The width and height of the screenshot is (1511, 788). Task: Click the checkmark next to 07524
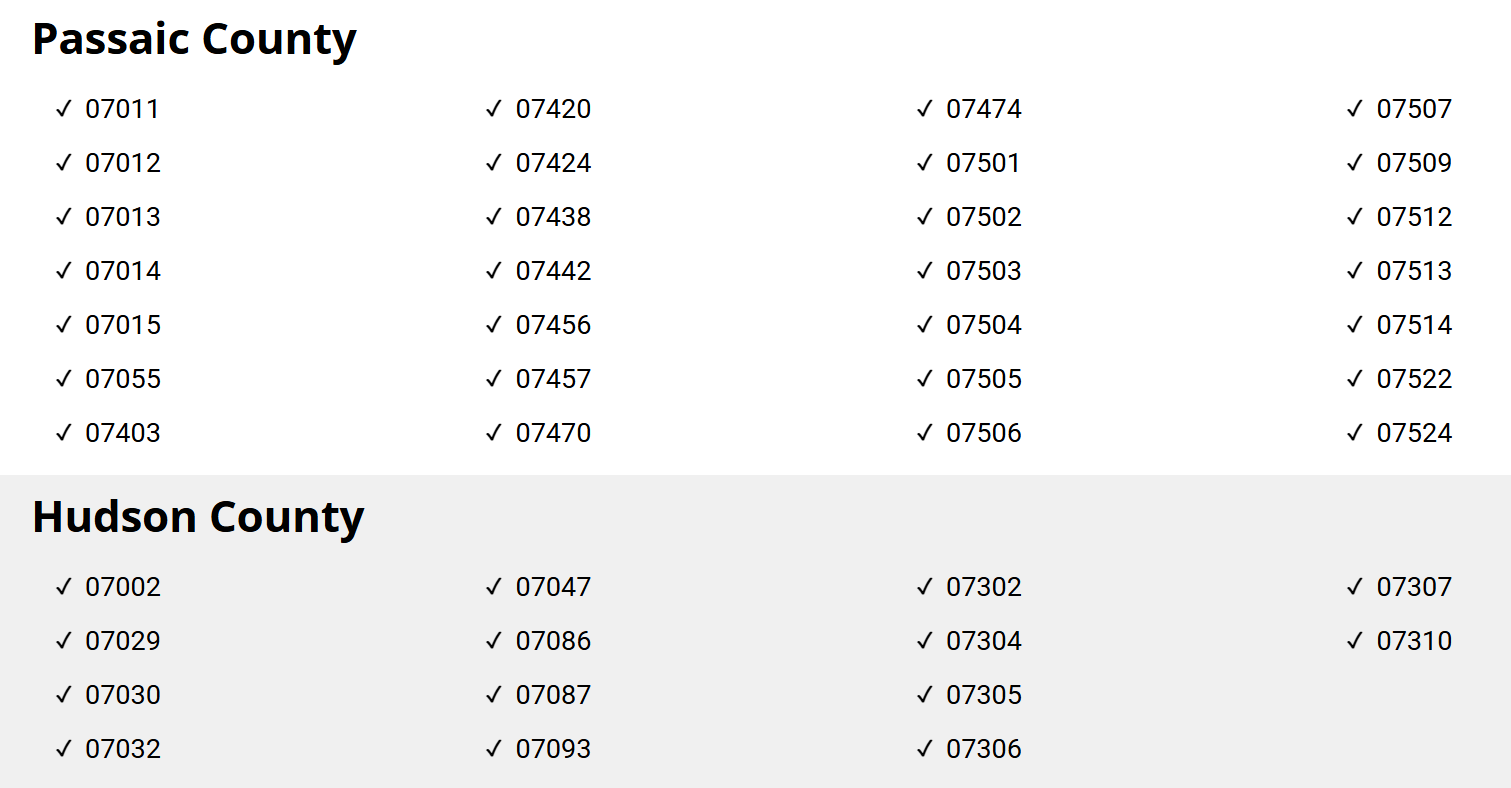1355,433
